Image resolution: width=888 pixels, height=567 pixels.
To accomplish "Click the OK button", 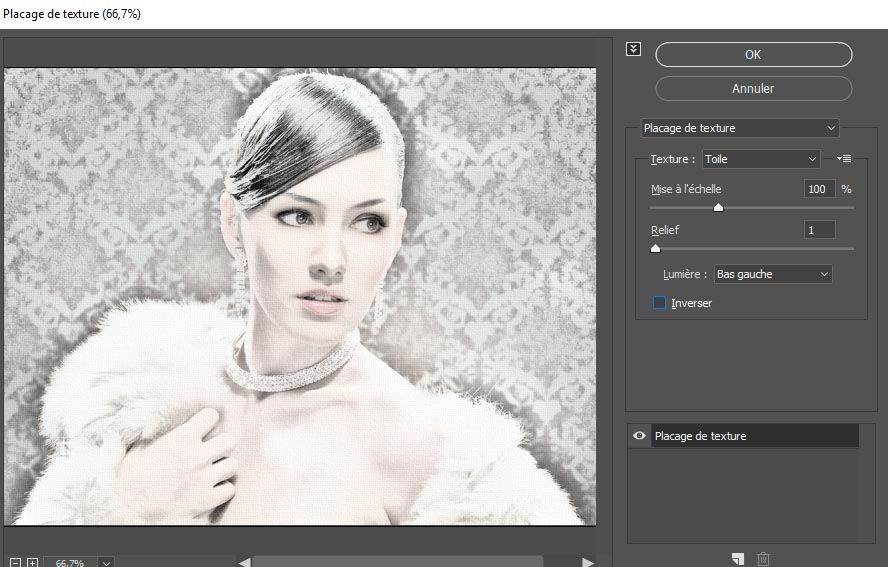I will (753, 54).
